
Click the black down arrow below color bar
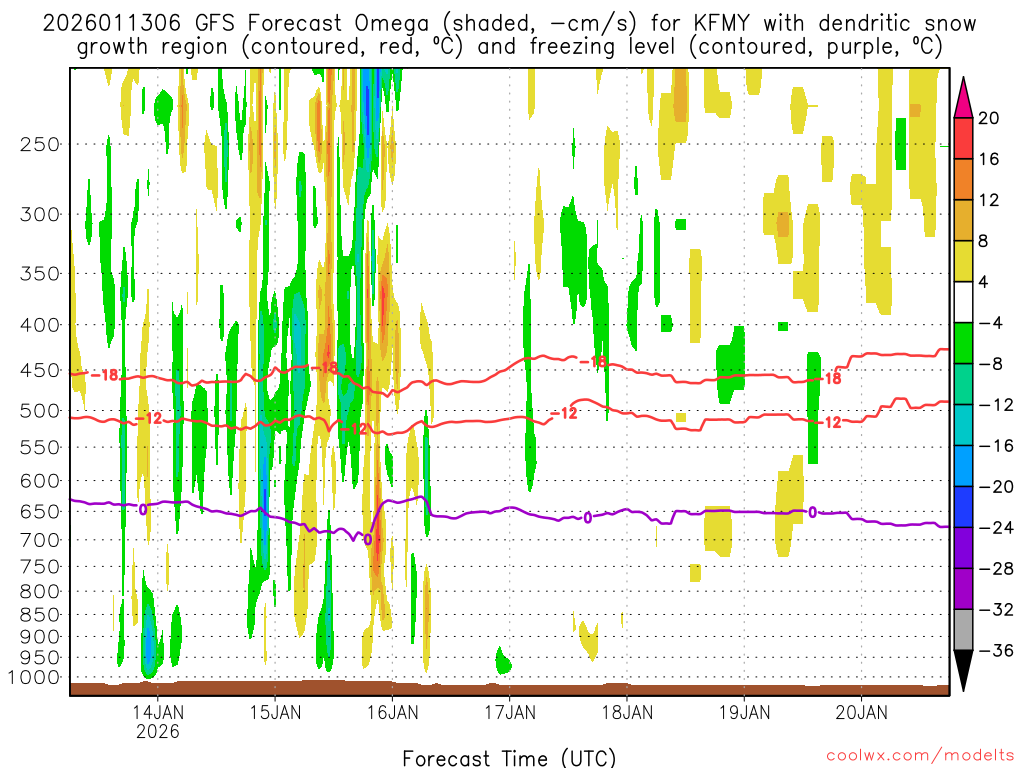963,670
